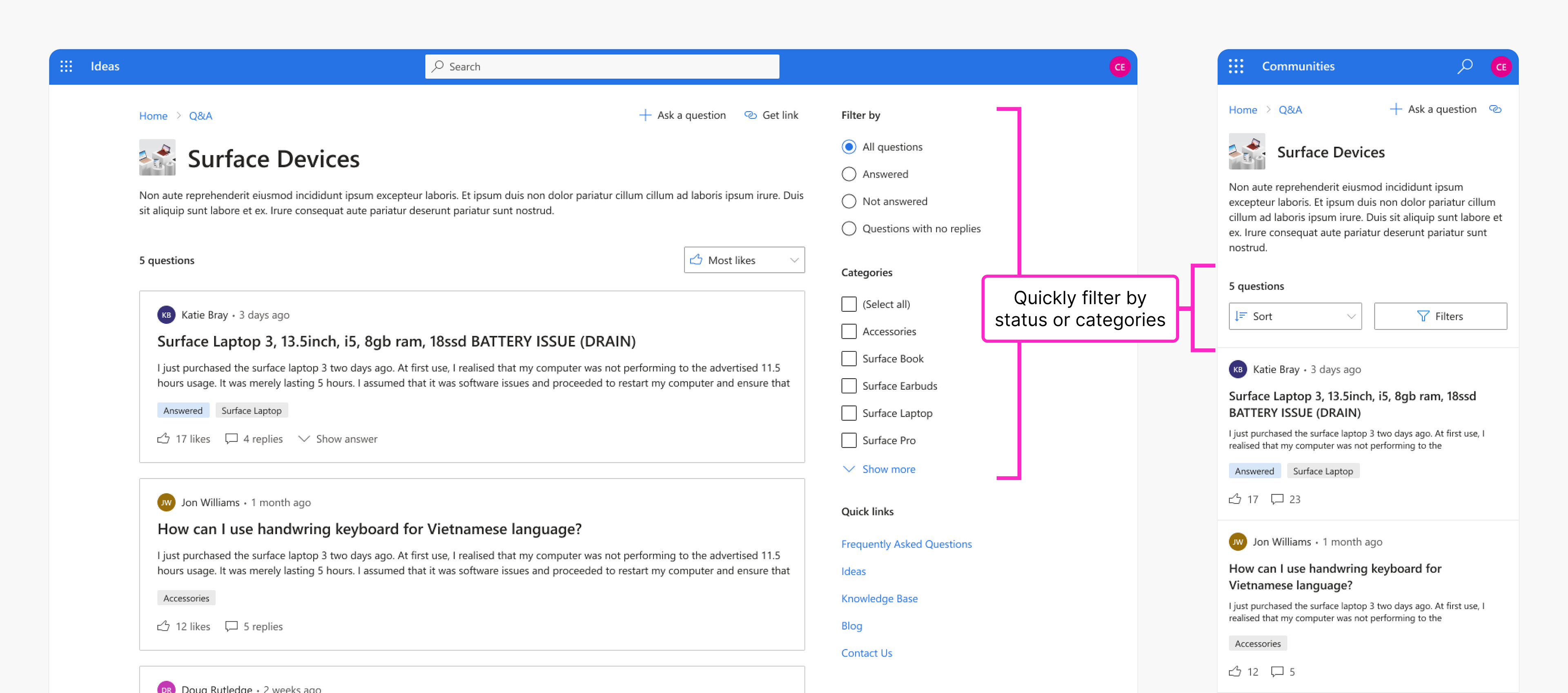Open the Contact Us quick link
Screen dimensions: 1568x693
(866, 653)
